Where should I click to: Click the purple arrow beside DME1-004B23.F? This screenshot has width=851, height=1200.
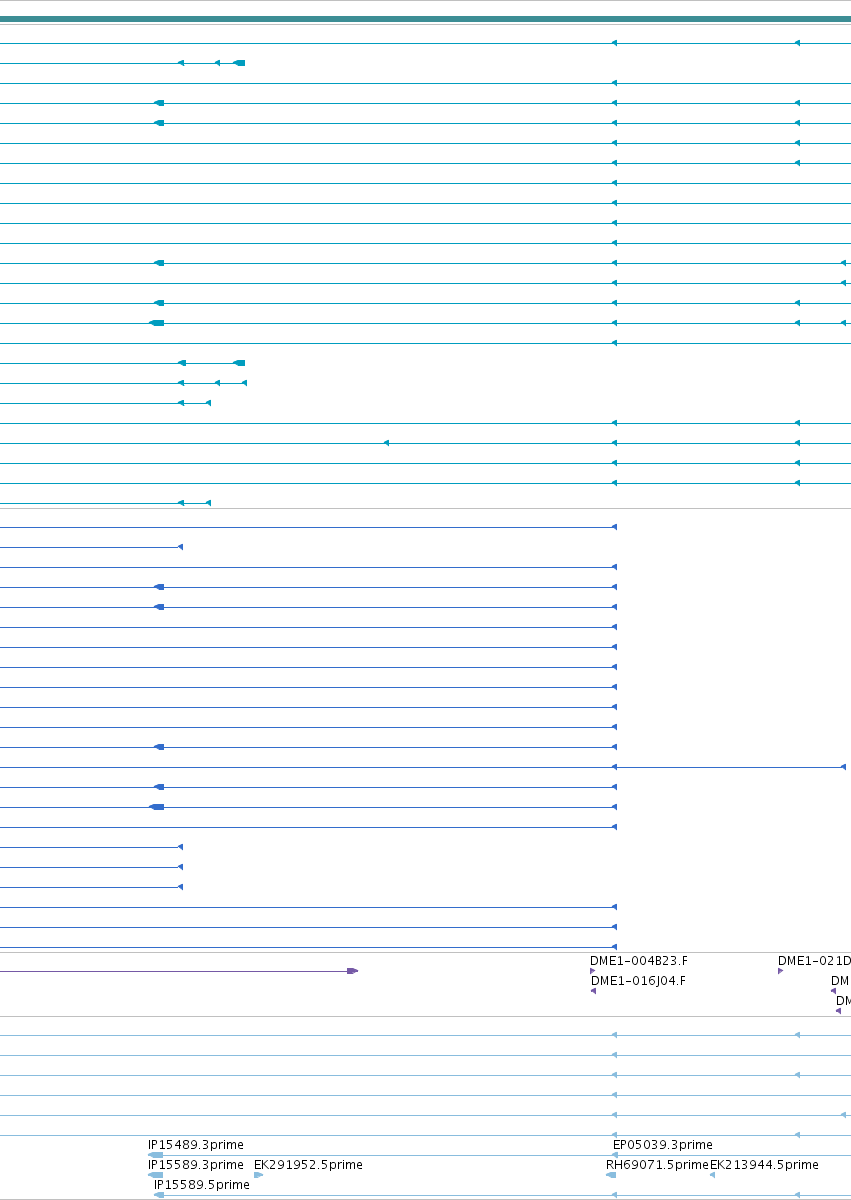tap(593, 971)
